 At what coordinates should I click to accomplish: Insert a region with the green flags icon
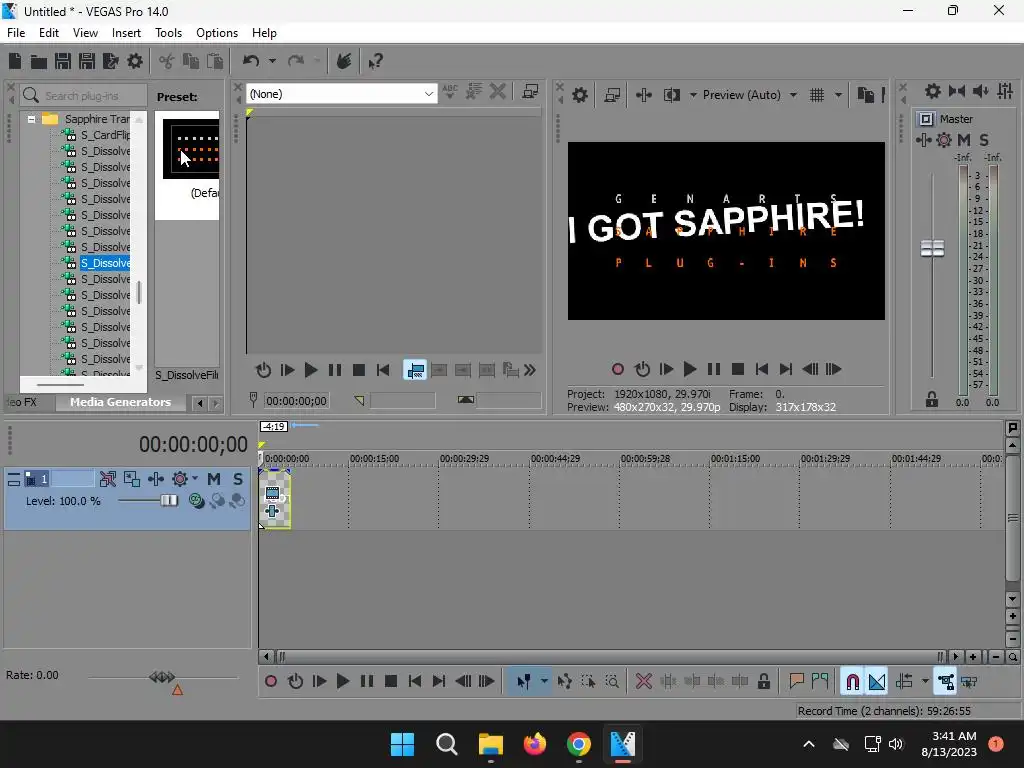click(x=820, y=682)
